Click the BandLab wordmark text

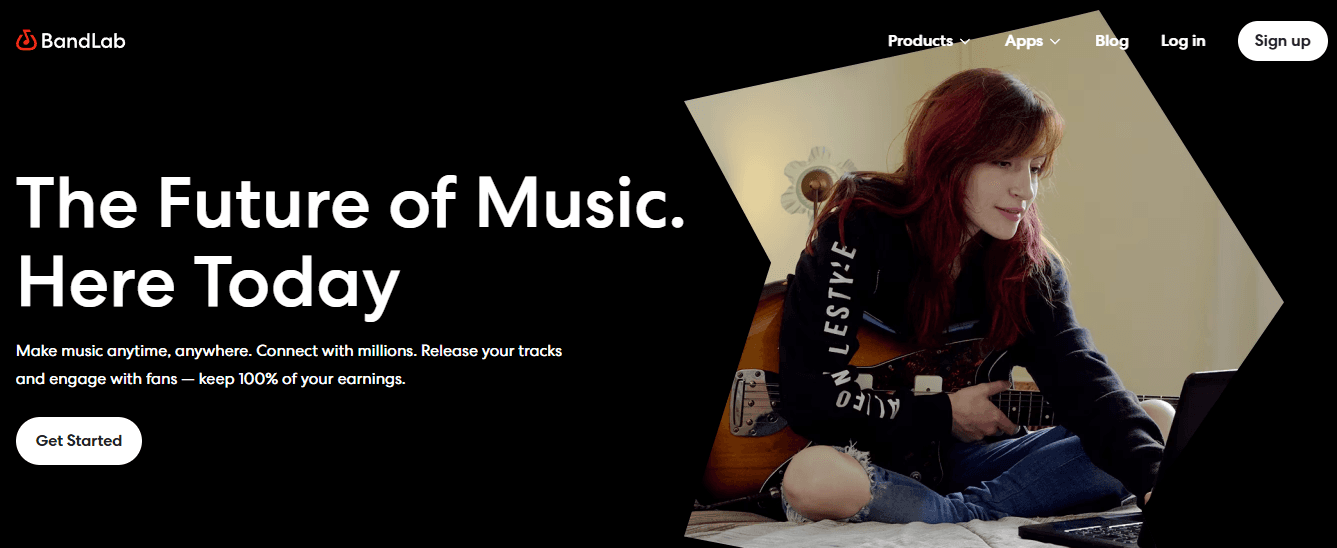pos(83,41)
